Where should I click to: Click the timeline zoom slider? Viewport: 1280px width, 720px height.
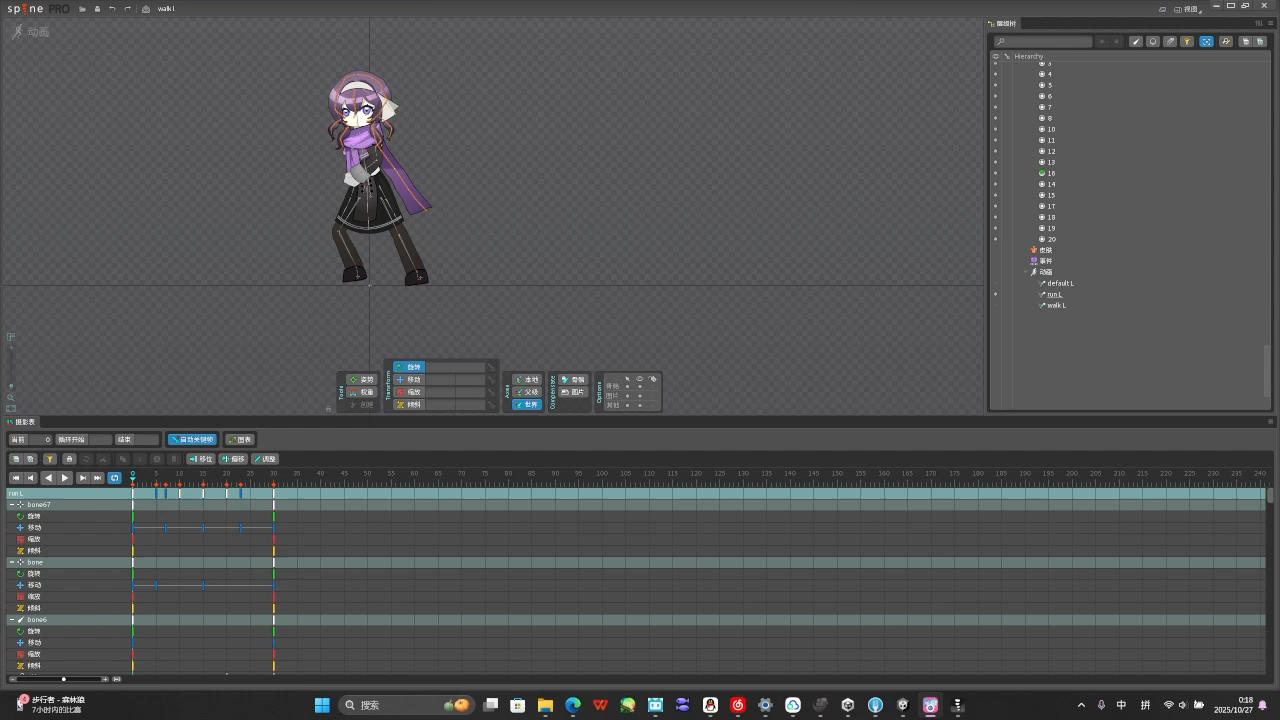pyautogui.click(x=64, y=679)
